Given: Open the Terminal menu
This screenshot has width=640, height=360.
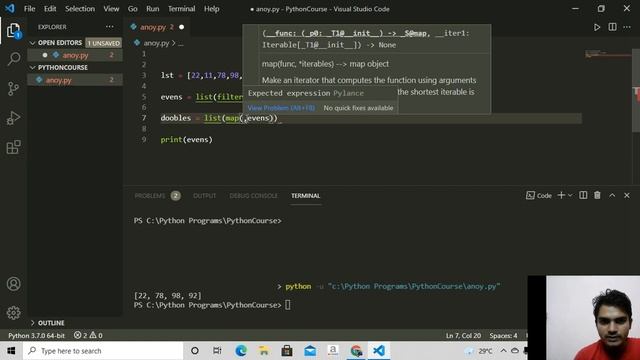Looking at the screenshot, I should tap(182, 9).
